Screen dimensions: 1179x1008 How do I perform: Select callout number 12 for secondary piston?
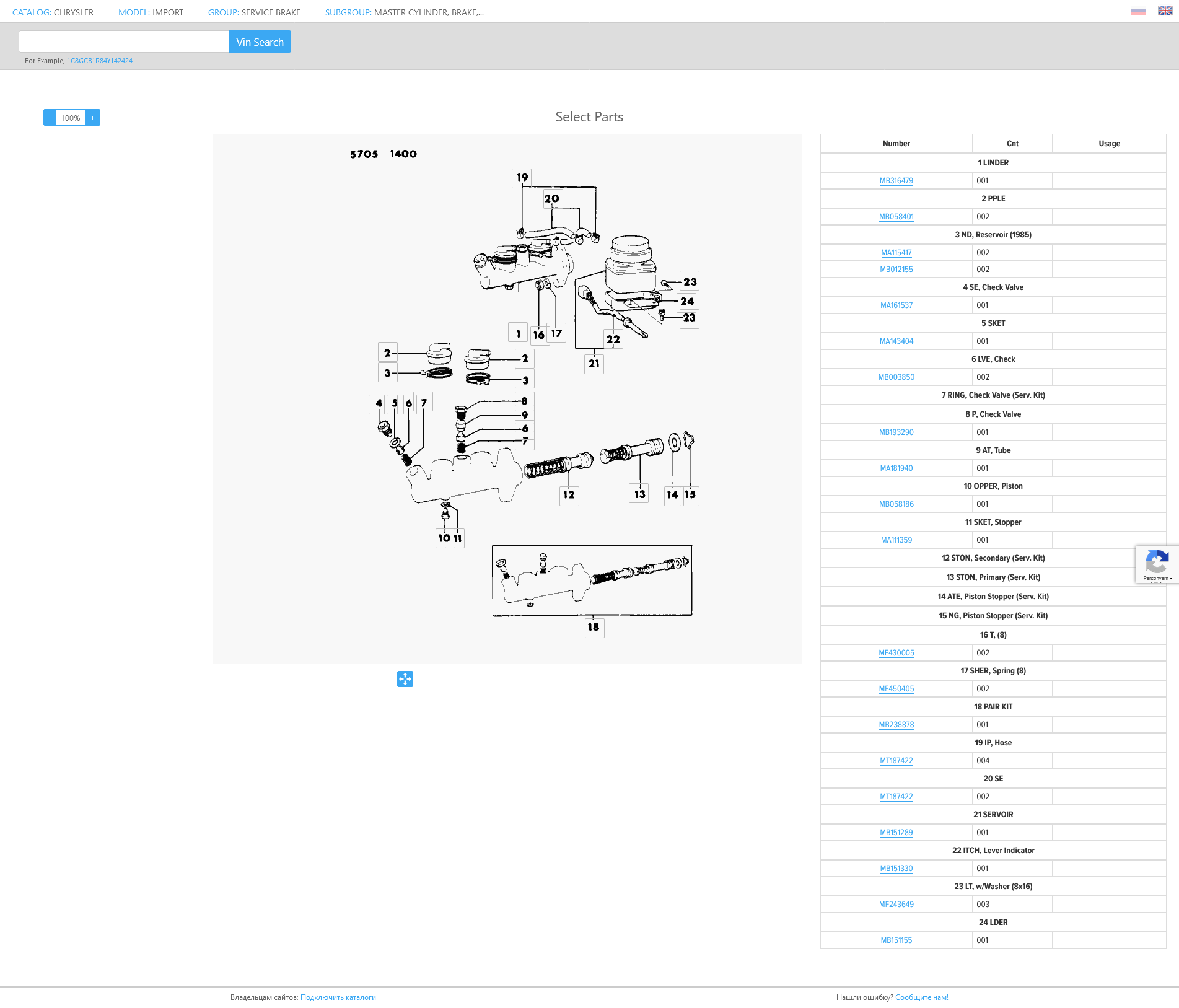click(x=569, y=495)
